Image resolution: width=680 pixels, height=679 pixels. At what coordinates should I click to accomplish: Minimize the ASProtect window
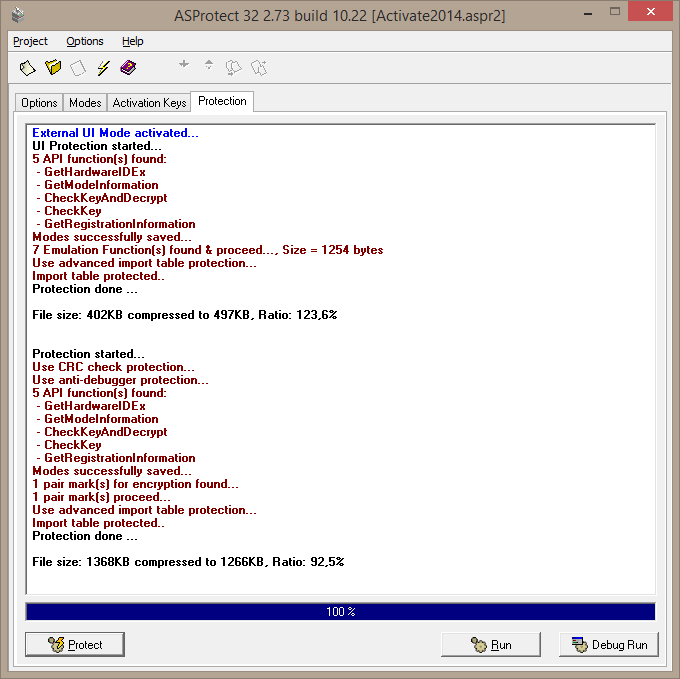click(x=588, y=13)
